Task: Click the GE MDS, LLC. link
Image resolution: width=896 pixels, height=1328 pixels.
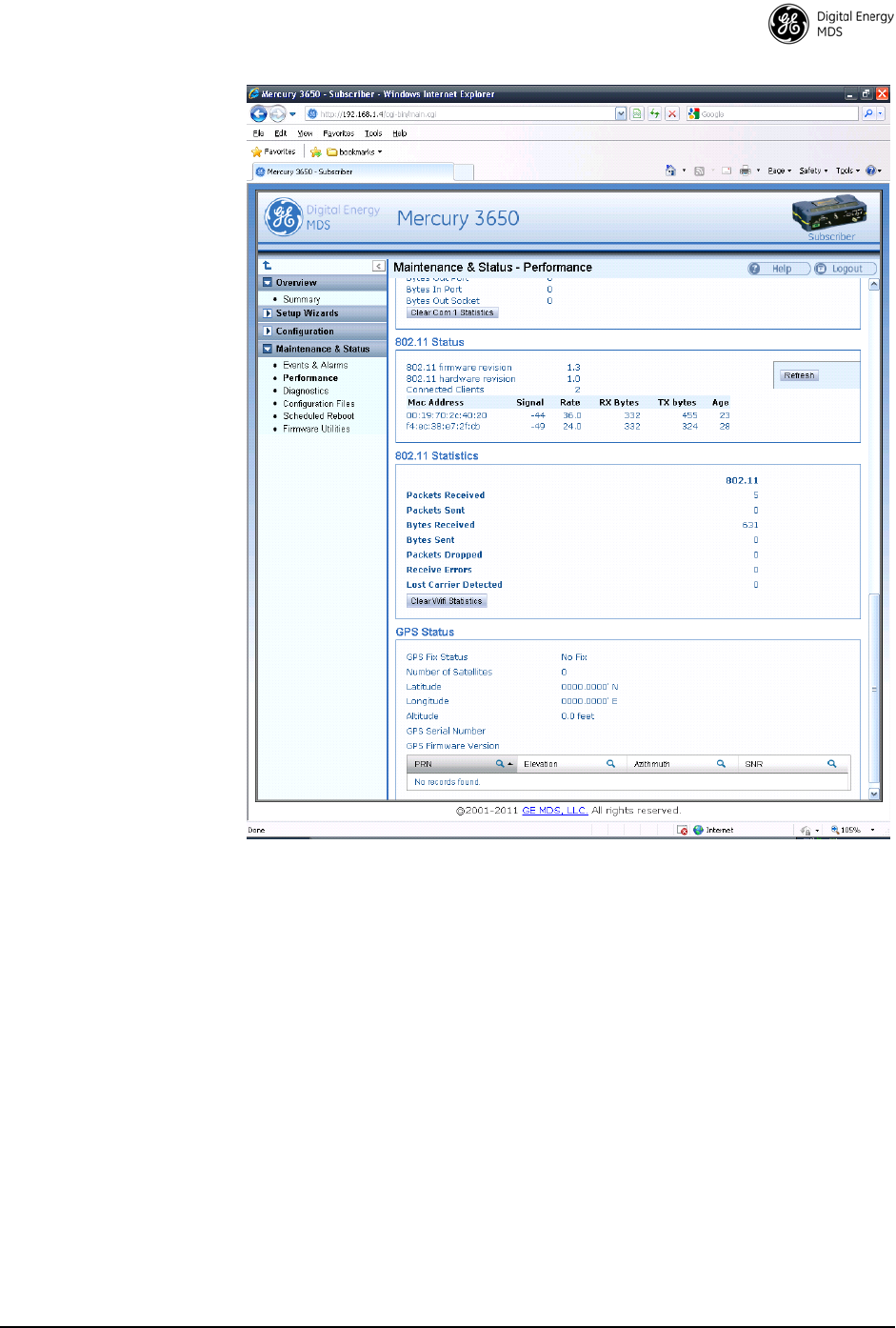Action: pyautogui.click(x=555, y=811)
